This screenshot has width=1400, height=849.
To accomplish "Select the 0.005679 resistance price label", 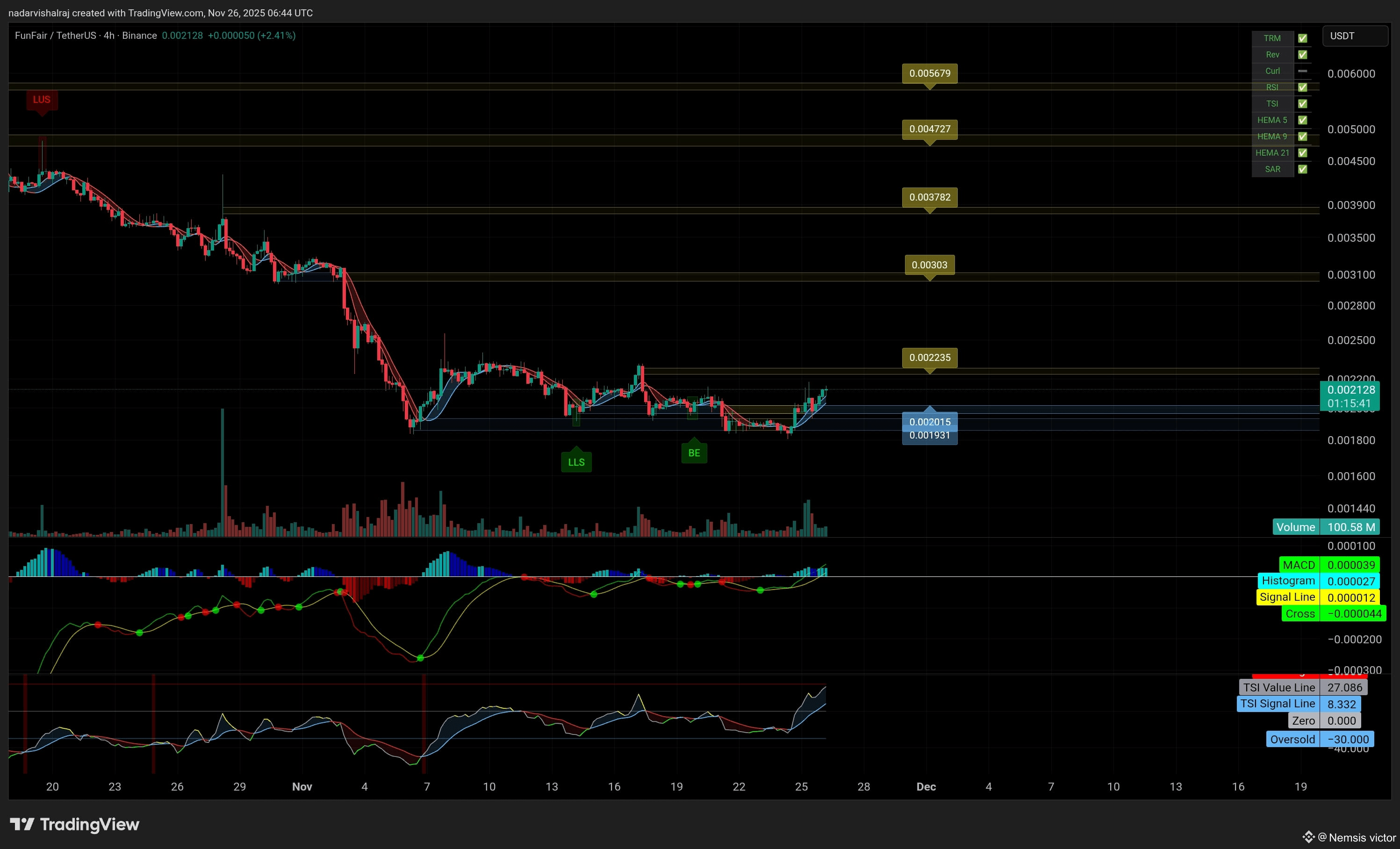I will tap(930, 73).
